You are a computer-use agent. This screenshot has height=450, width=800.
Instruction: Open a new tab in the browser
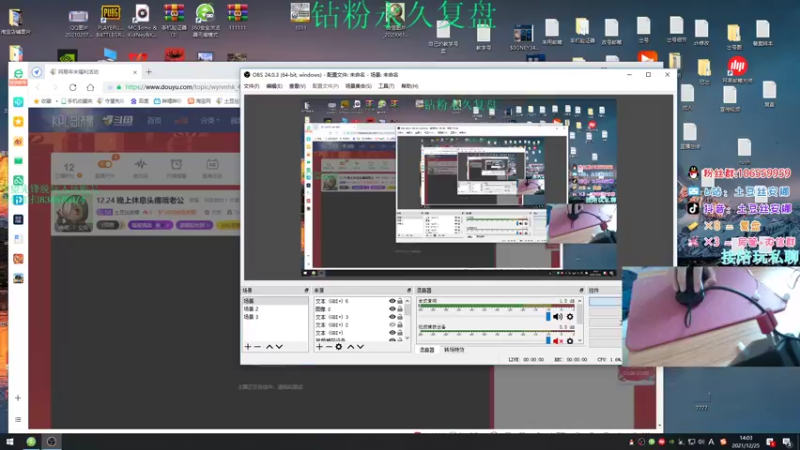tap(149, 72)
